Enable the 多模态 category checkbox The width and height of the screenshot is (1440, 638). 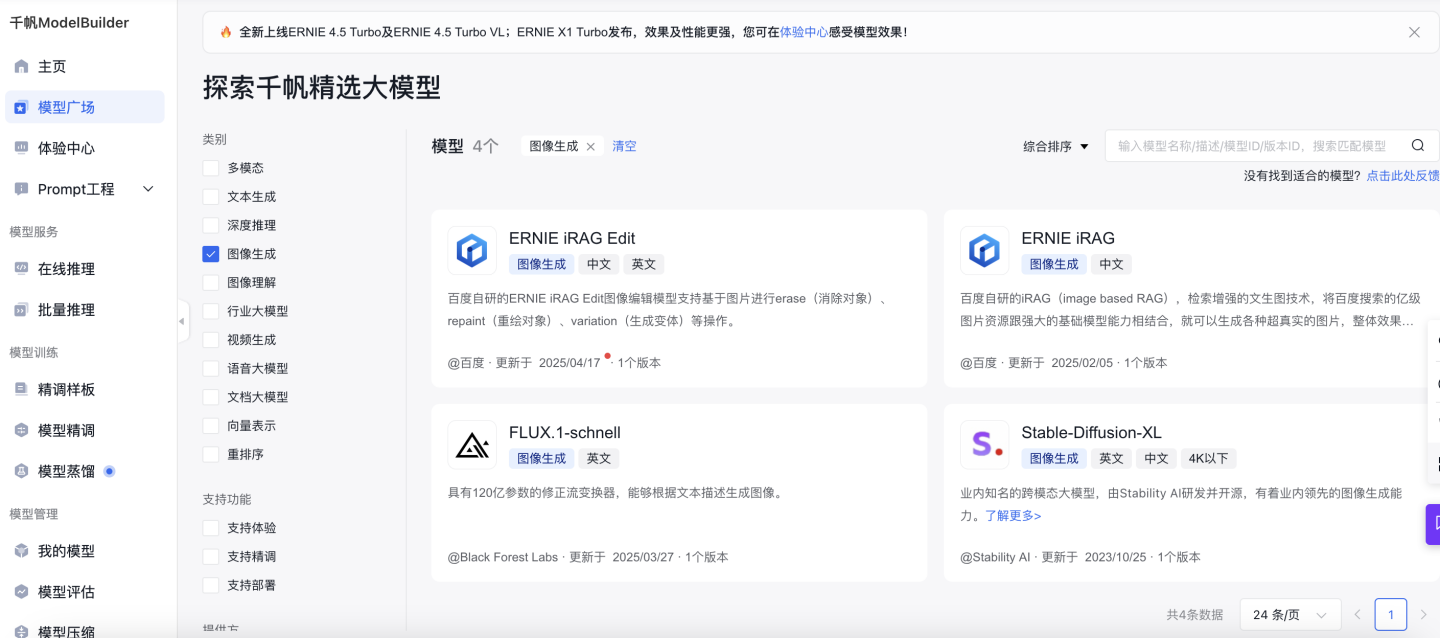(x=210, y=168)
